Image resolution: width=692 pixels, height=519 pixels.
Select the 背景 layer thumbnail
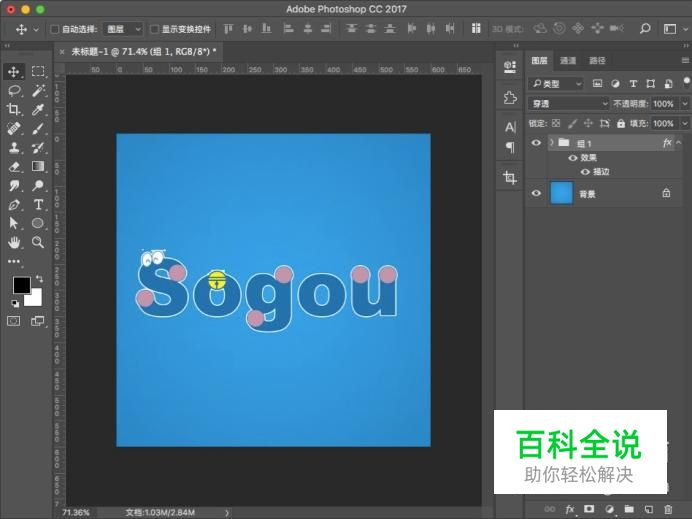[x=561, y=193]
